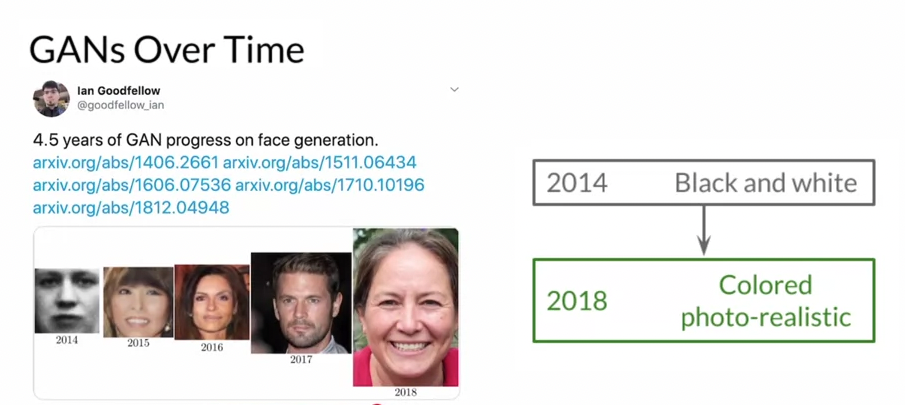Click the 2018 smiling woman face image

406,307
